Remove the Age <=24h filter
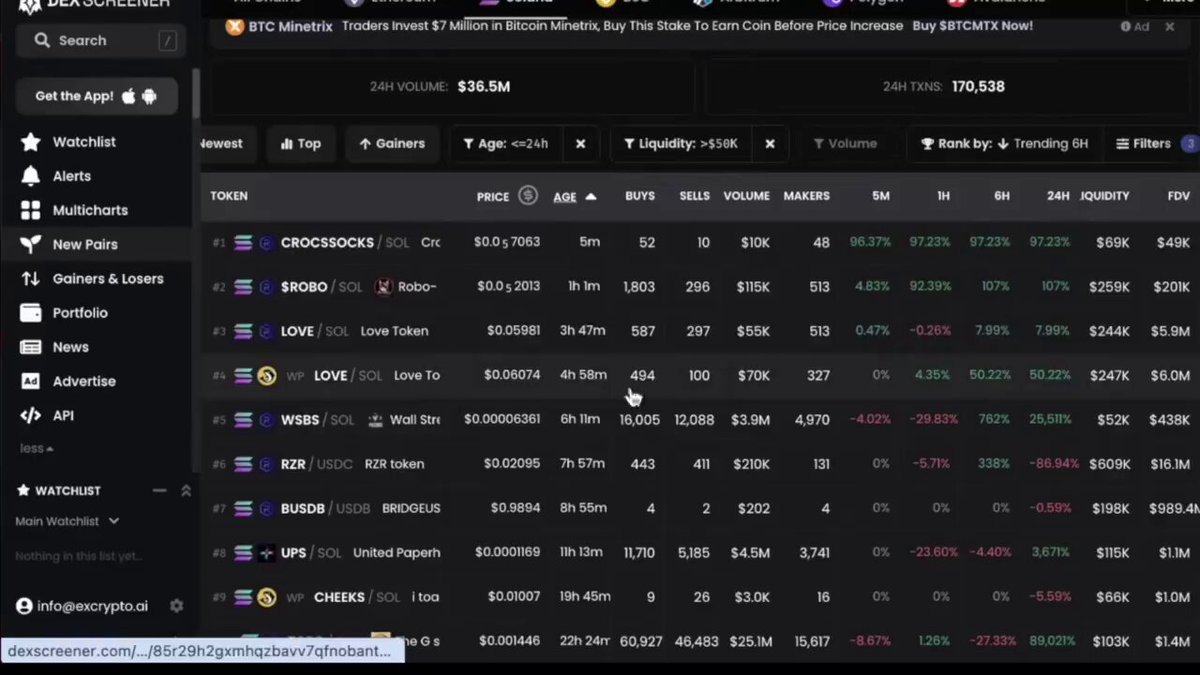1200x675 pixels. coord(580,144)
